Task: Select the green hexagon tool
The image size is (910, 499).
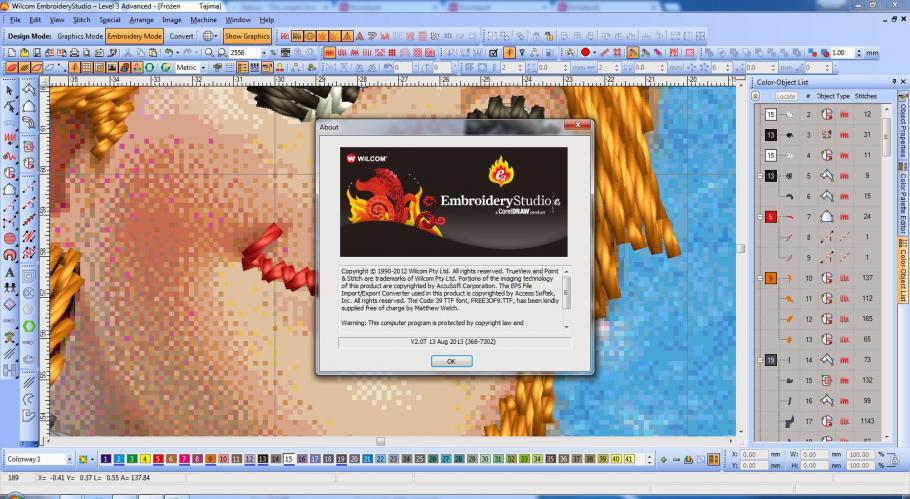Action: (x=29, y=326)
